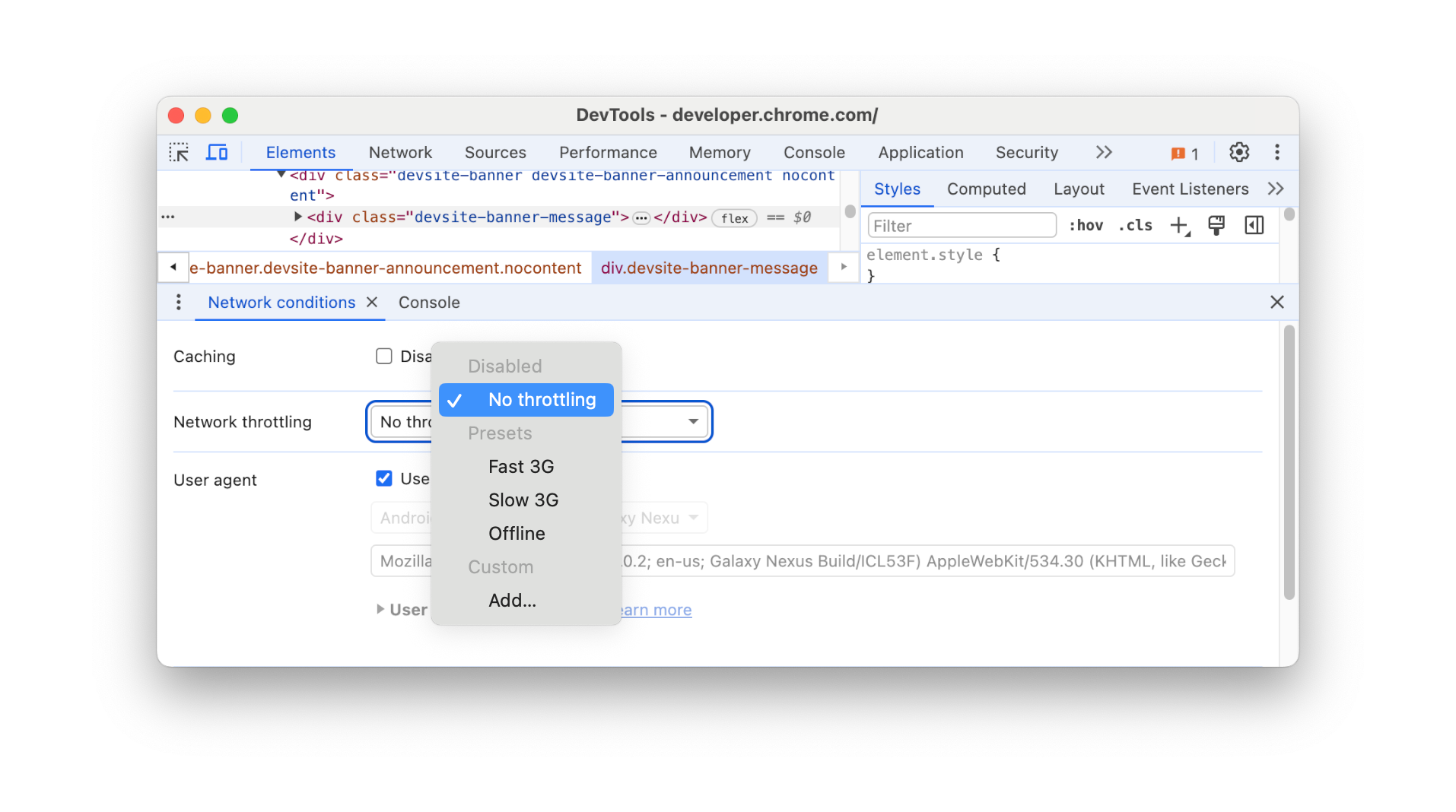Enable the Disable cache checkbox
This screenshot has height=812, width=1456.
[x=383, y=356]
